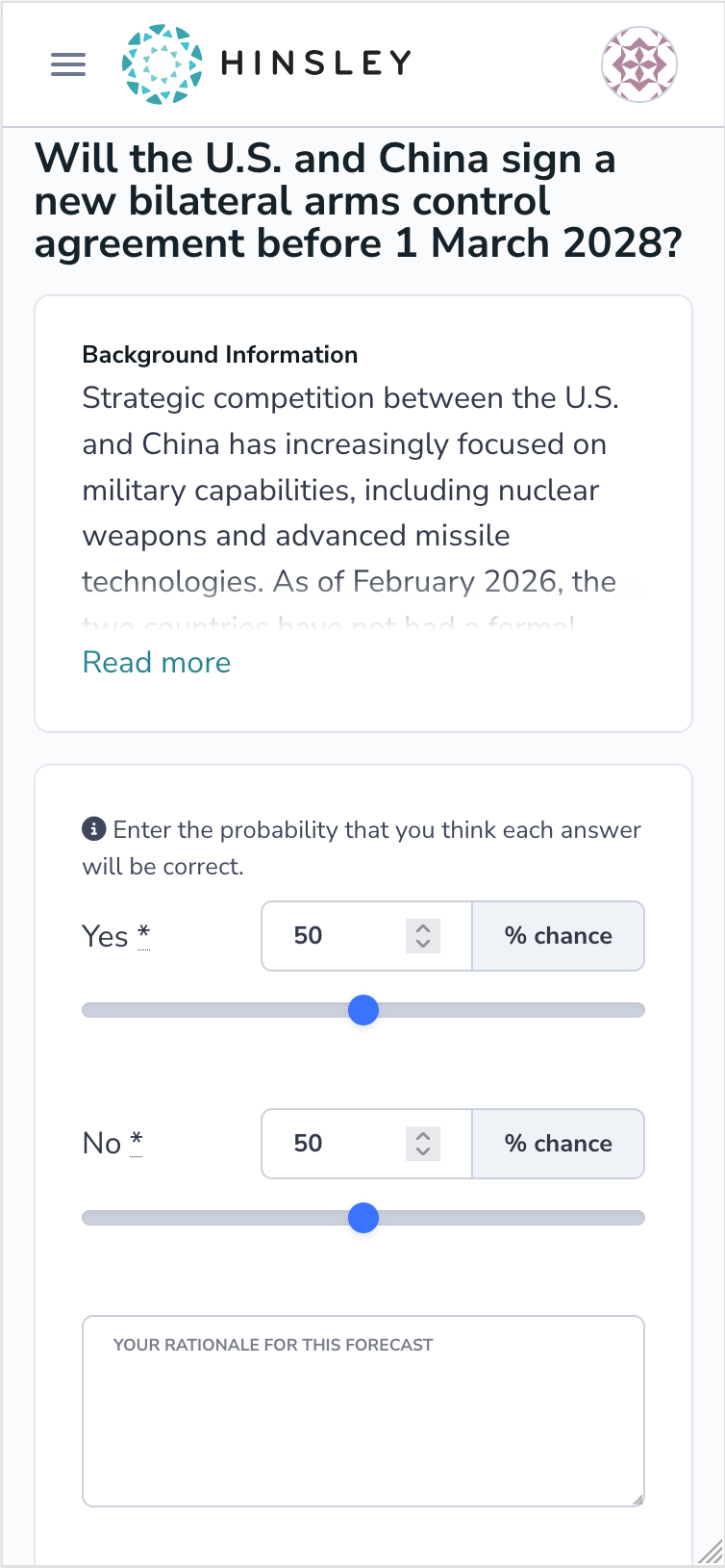Click the stepper arrows beside the No value
Screen dimensions: 725x1568
click(x=421, y=1143)
